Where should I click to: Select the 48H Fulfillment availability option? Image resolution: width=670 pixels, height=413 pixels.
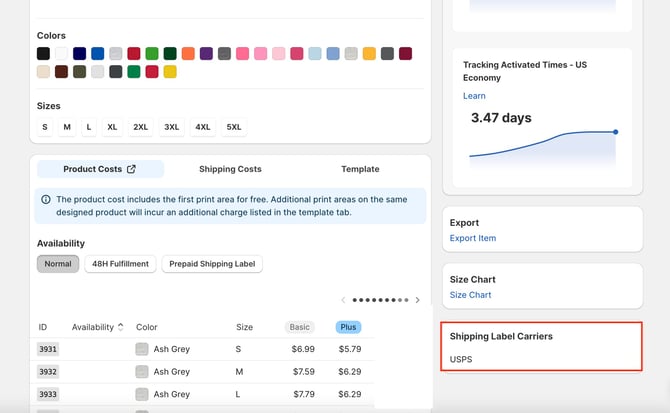point(120,264)
